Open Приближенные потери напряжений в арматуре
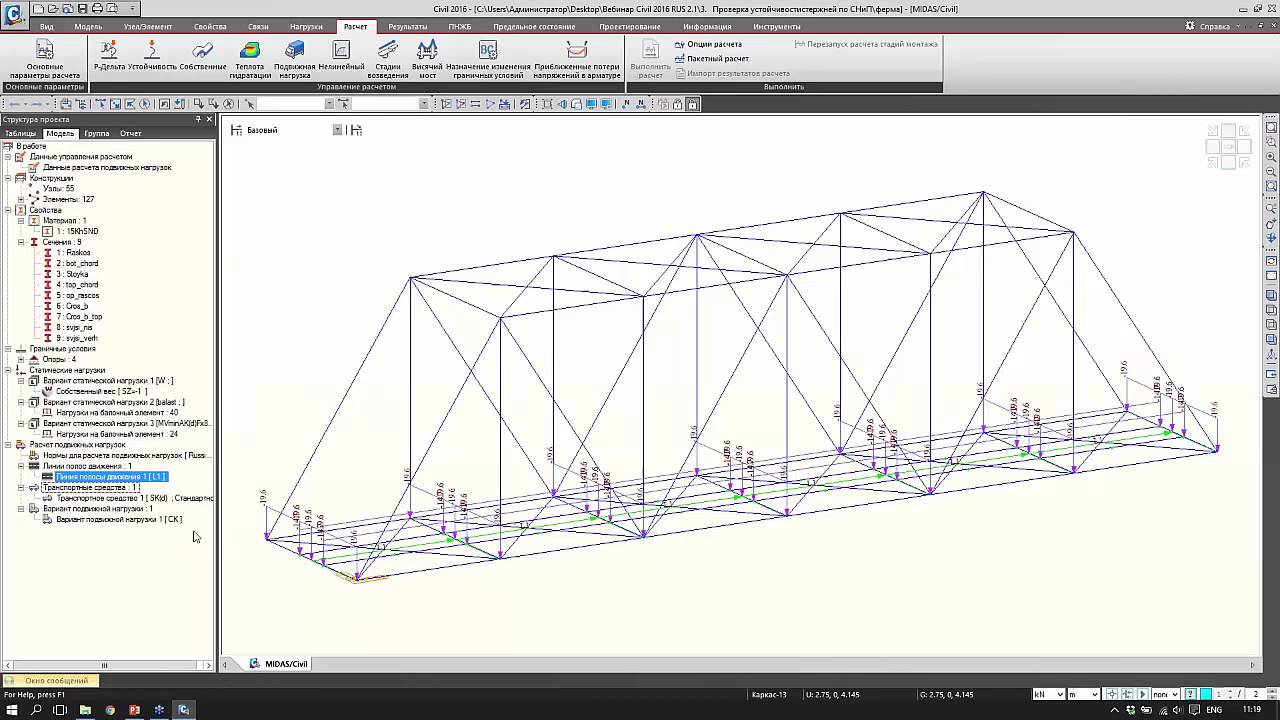 click(x=577, y=59)
